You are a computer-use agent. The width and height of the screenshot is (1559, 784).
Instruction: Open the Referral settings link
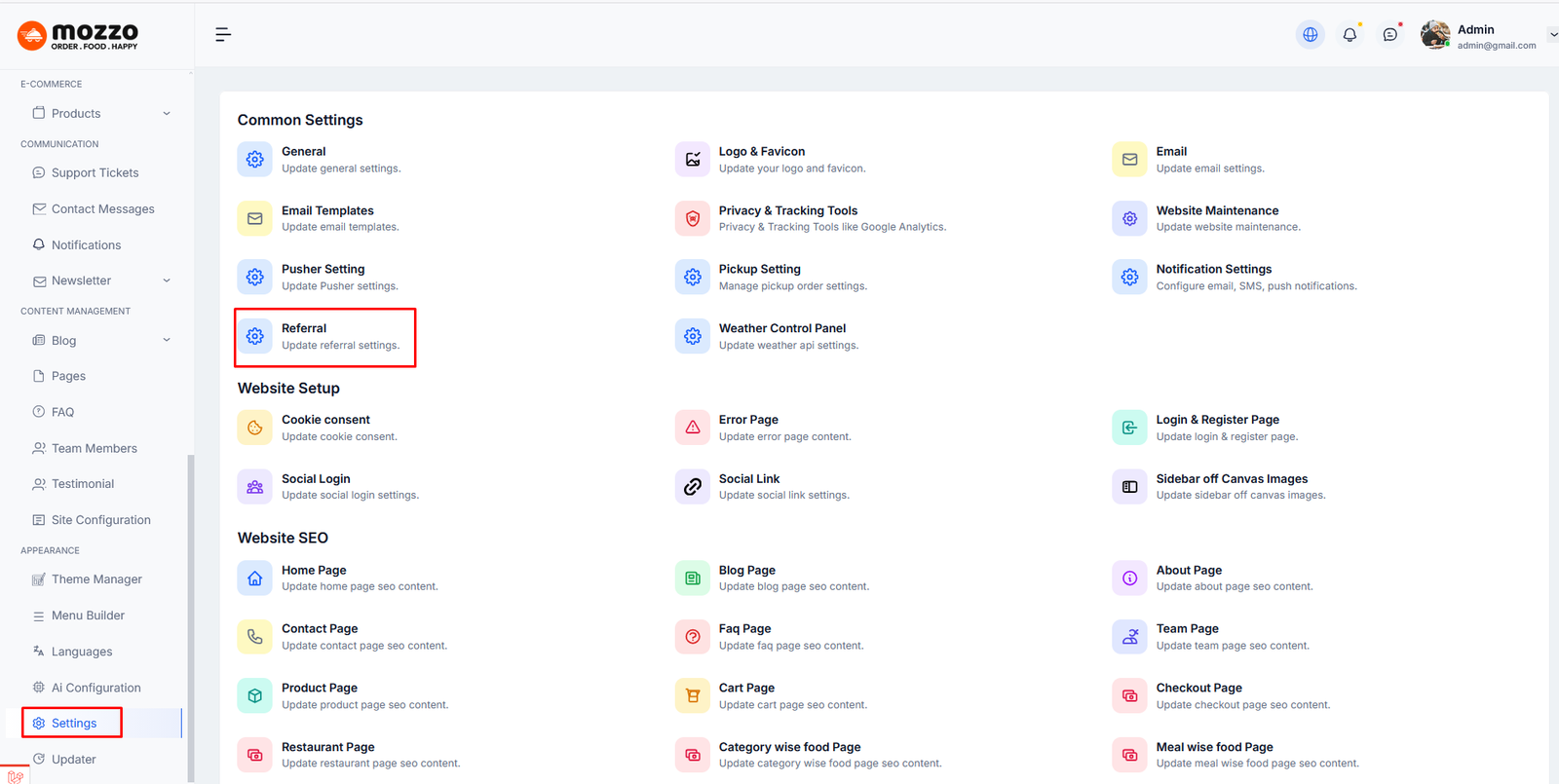(x=304, y=329)
